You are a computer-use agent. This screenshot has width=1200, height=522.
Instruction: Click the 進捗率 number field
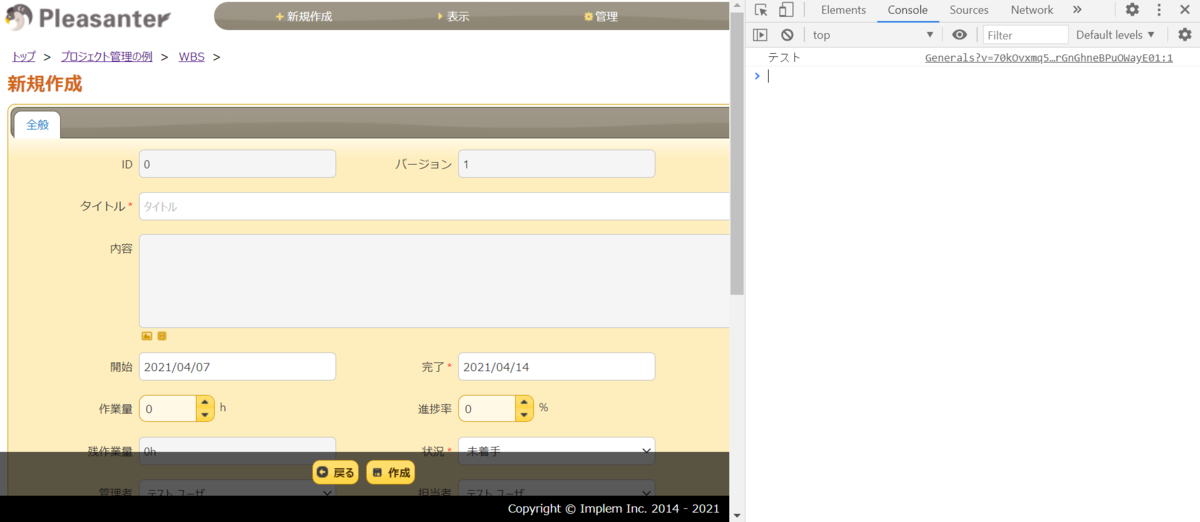pos(487,408)
